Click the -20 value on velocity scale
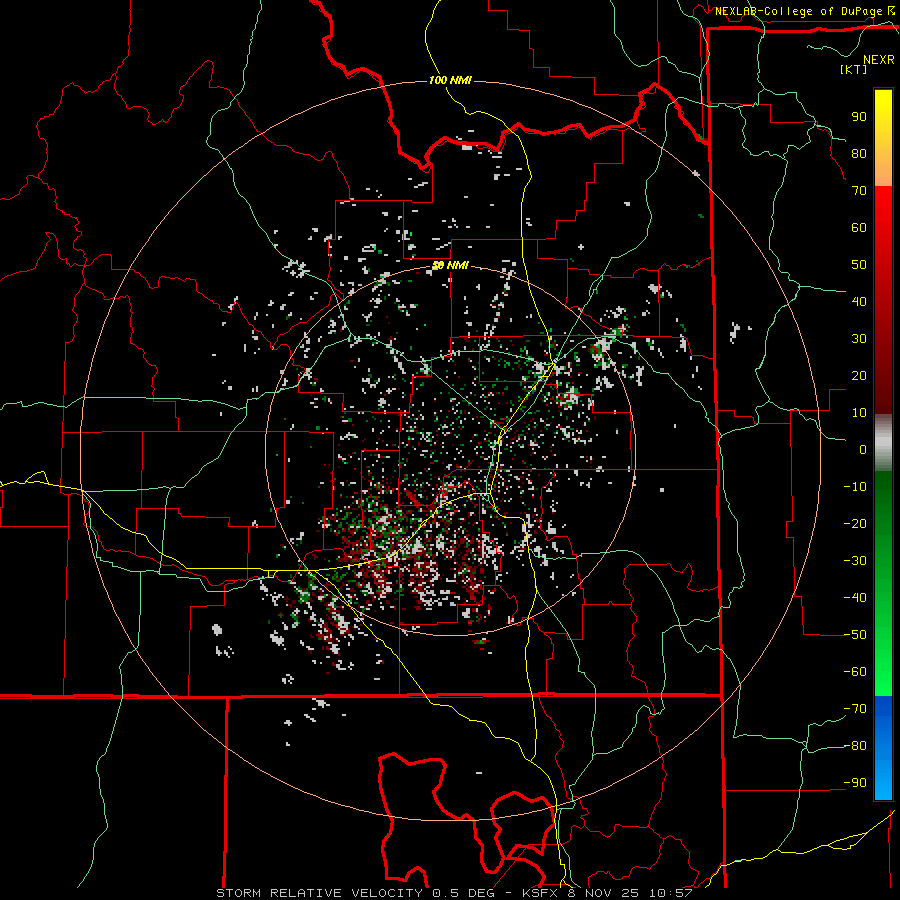Image resolution: width=900 pixels, height=900 pixels. pyautogui.click(x=855, y=523)
